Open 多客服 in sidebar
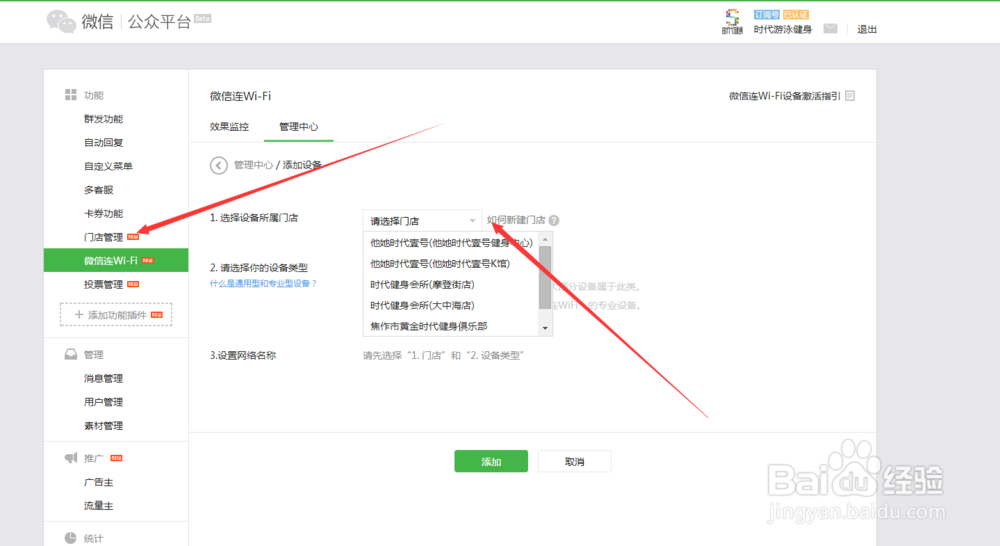The image size is (1000, 546). [x=98, y=190]
